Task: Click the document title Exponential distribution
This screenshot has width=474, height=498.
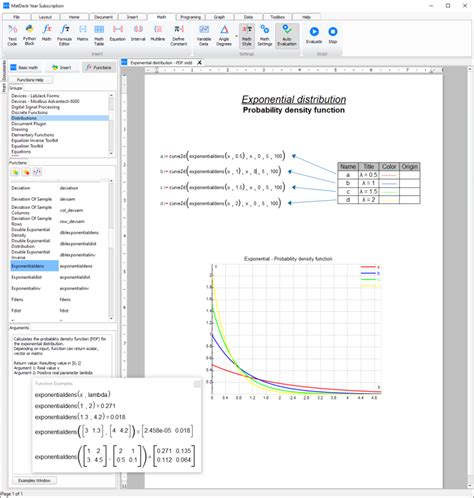Action: pos(294,99)
